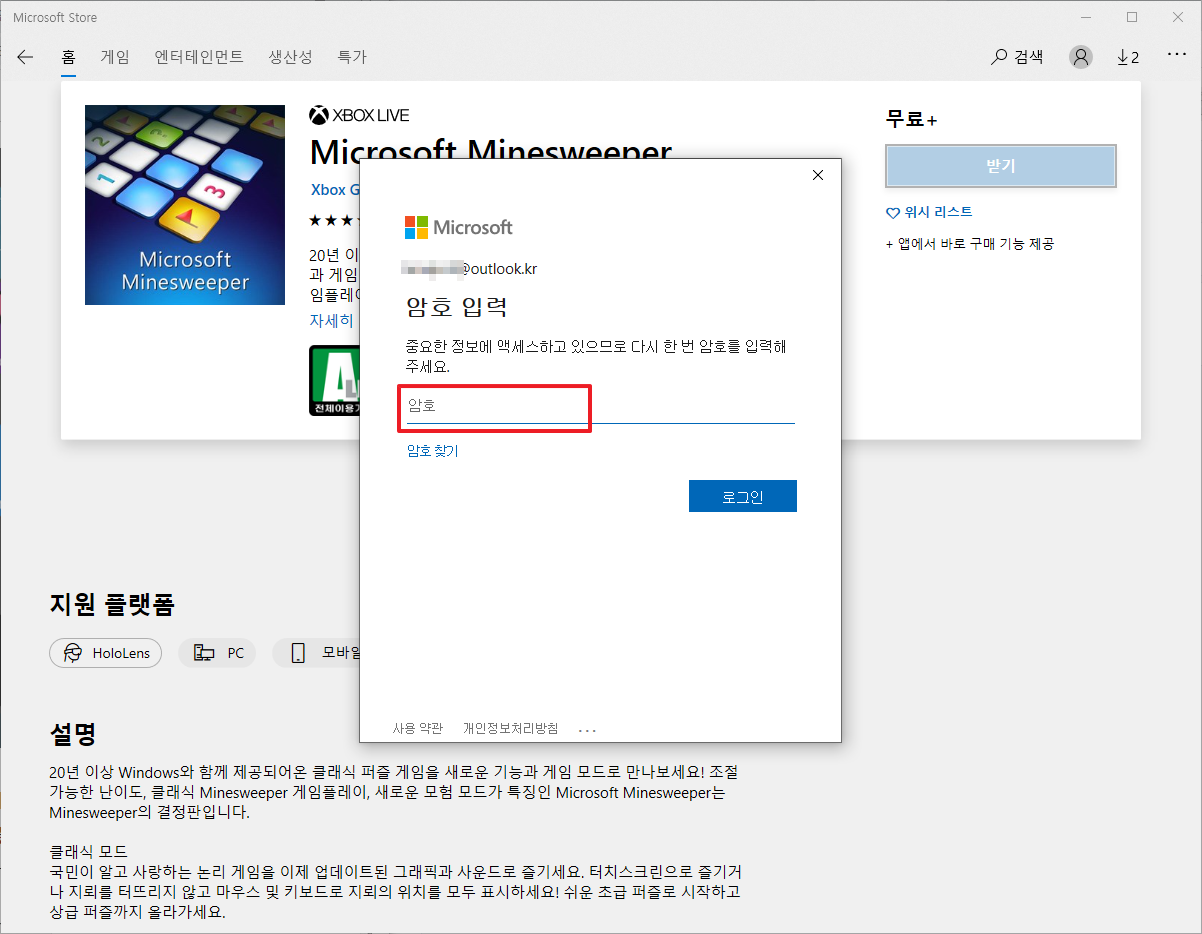Close the Microsoft sign-in dialog
Screen dimensions: 1202x934
(818, 175)
